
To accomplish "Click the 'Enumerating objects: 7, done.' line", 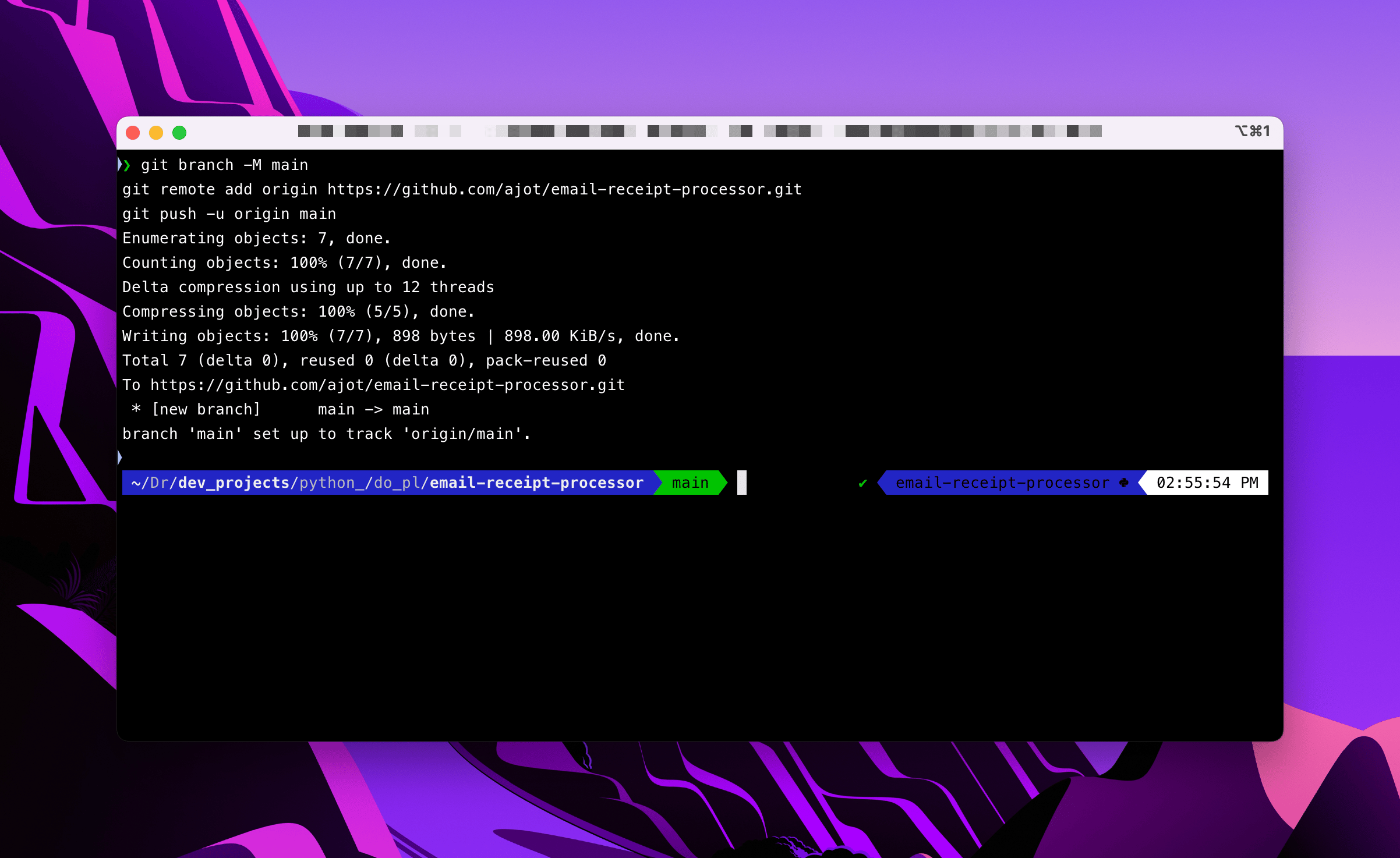I will coord(257,239).
